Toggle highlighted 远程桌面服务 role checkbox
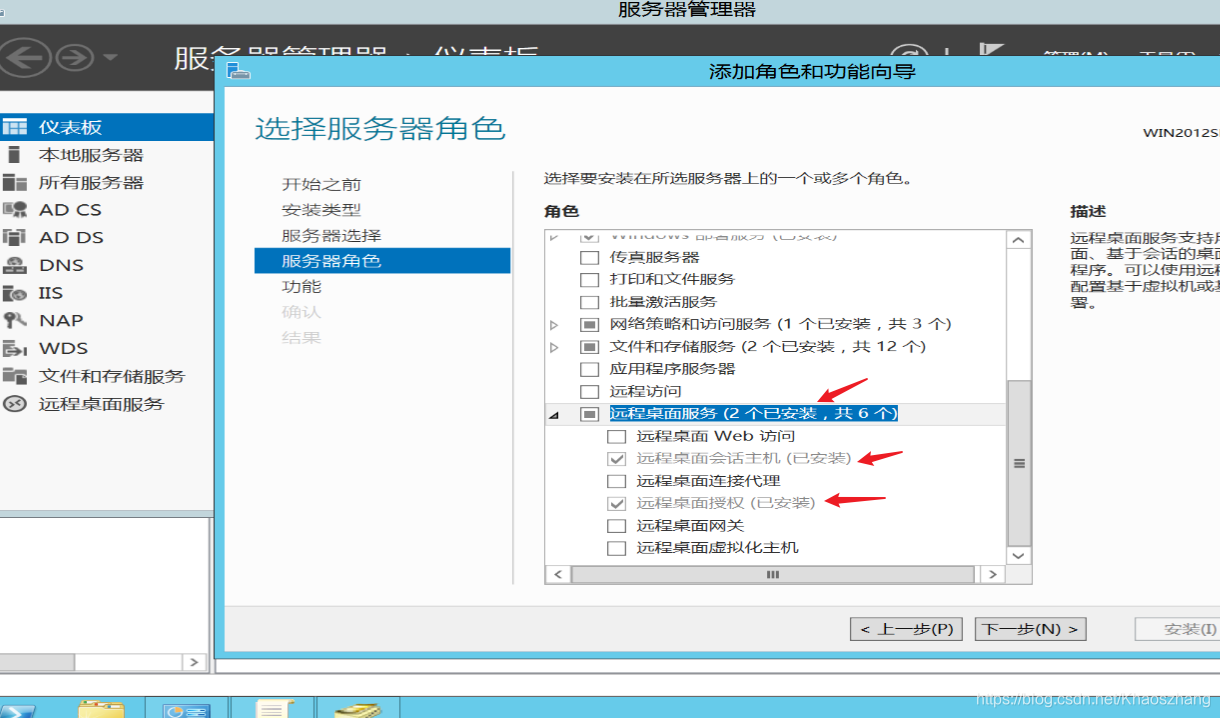 point(589,414)
